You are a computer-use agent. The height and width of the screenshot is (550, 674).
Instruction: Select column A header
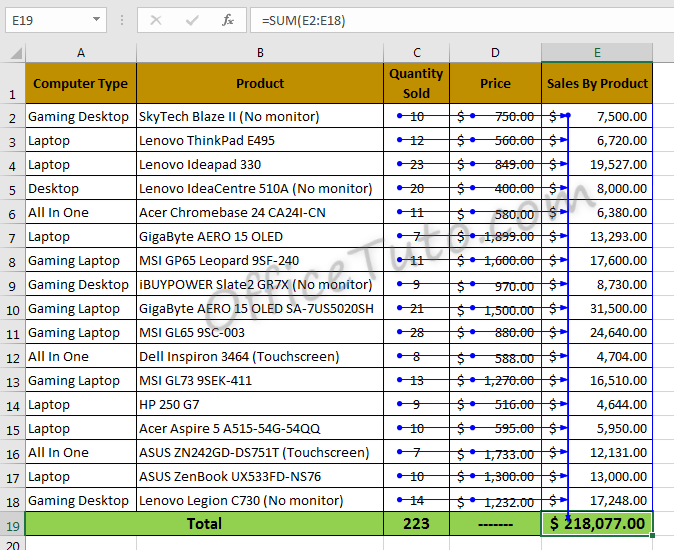(x=81, y=53)
